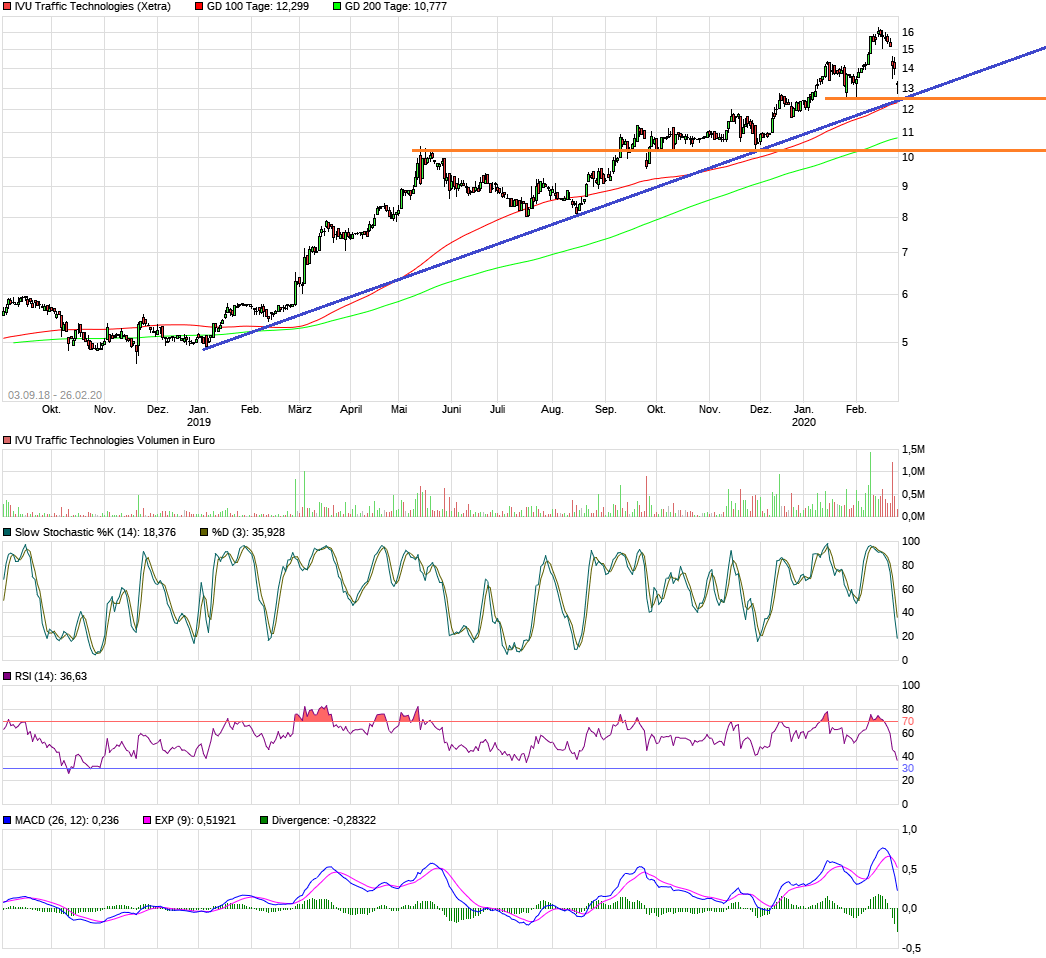Click the red IVU Traffic Technologies legend swatch
The width and height of the screenshot is (1046, 958).
(7, 6)
